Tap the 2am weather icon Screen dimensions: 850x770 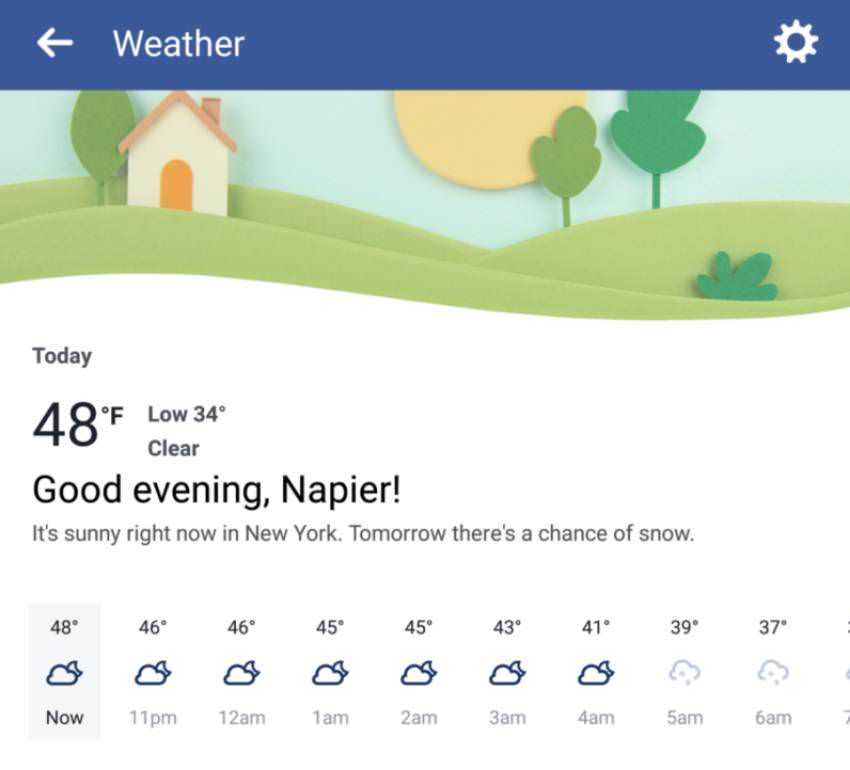pos(418,674)
